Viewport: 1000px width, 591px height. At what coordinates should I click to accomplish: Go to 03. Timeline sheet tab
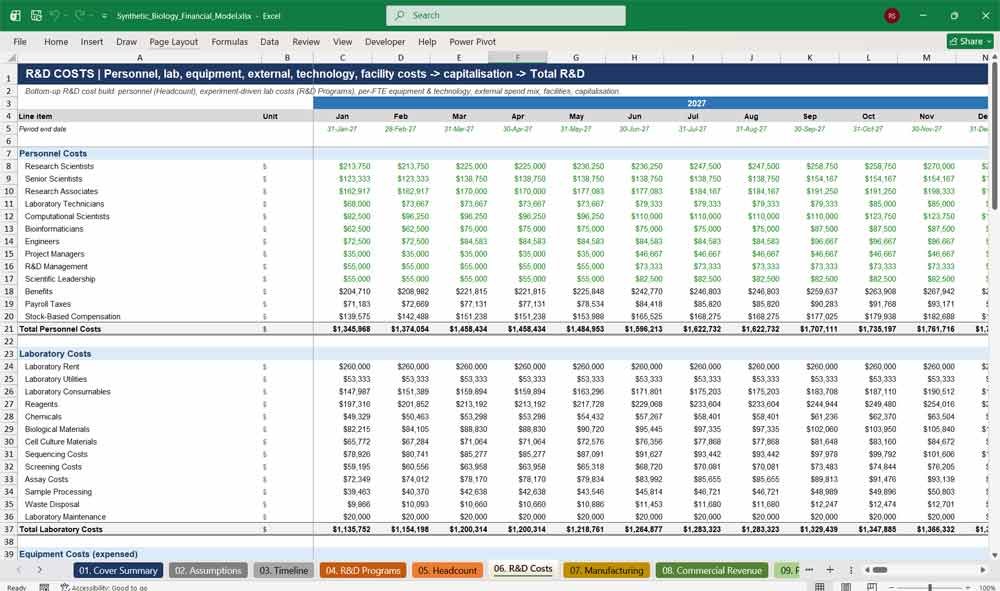point(284,570)
